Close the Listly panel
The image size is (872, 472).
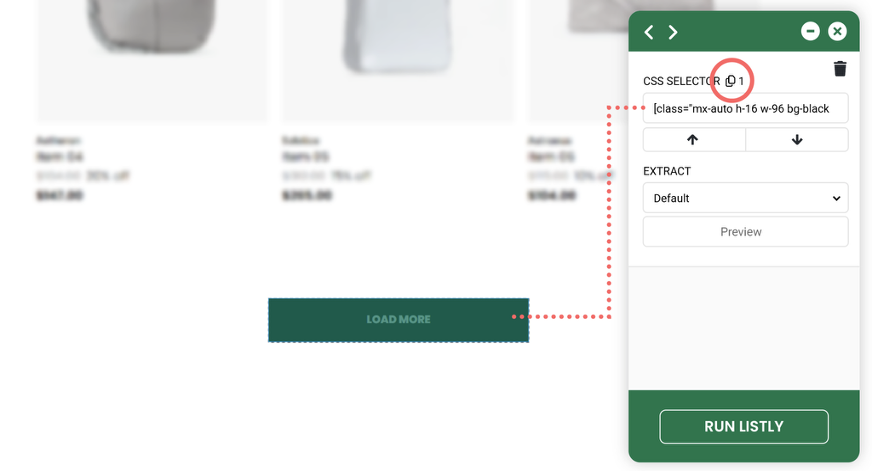coord(838,32)
